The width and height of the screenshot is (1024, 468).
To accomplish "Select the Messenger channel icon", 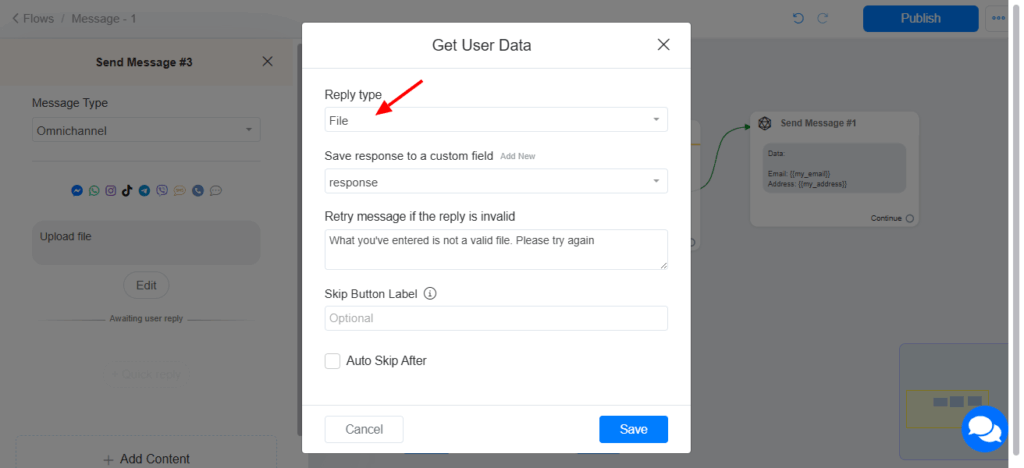I will click(x=77, y=190).
